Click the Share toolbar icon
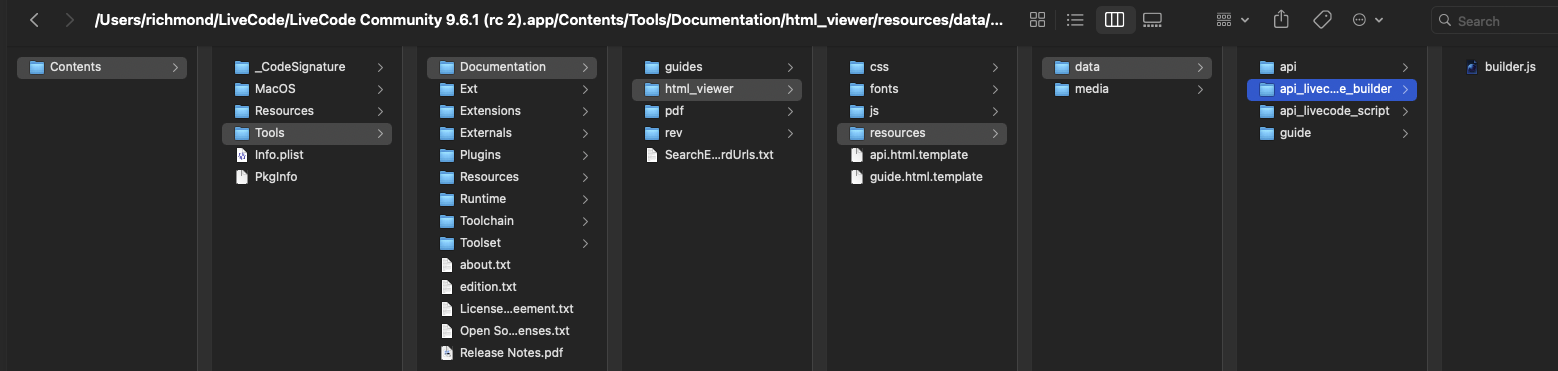Screen dimensions: 1558x371 1281,20
